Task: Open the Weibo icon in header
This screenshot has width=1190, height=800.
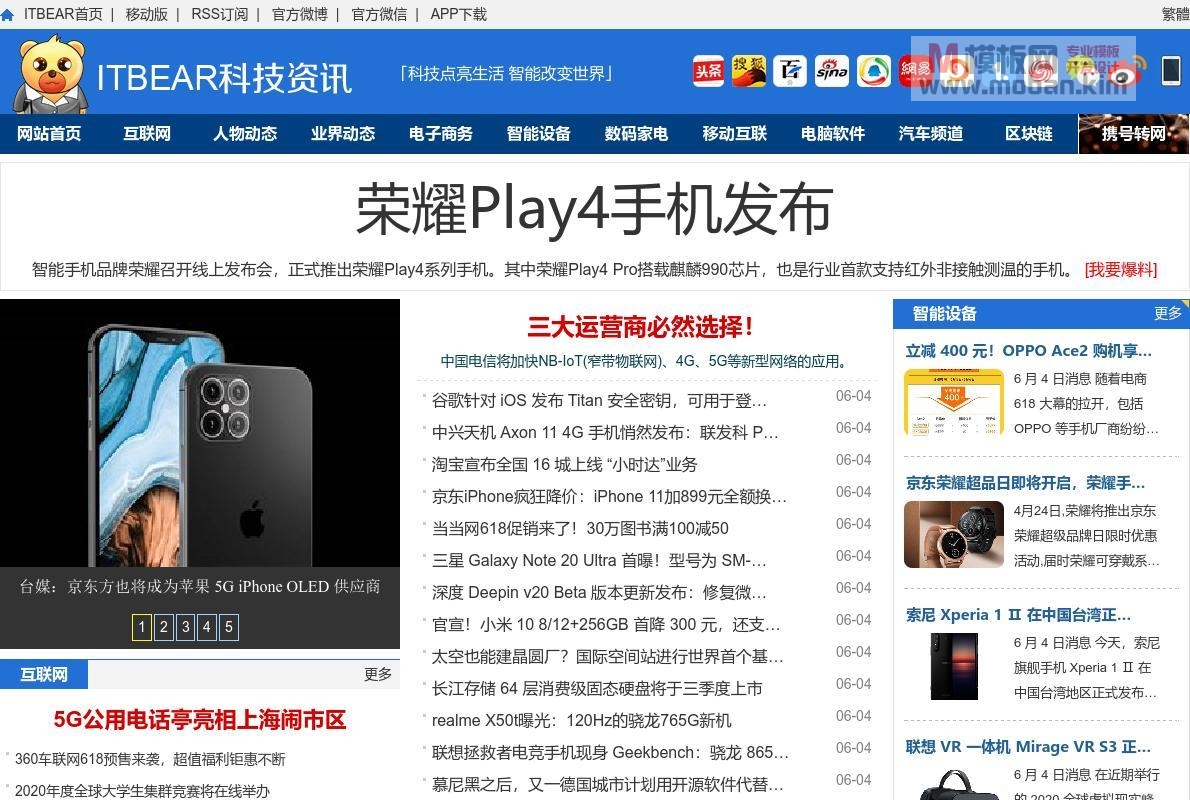Action: 1125,71
